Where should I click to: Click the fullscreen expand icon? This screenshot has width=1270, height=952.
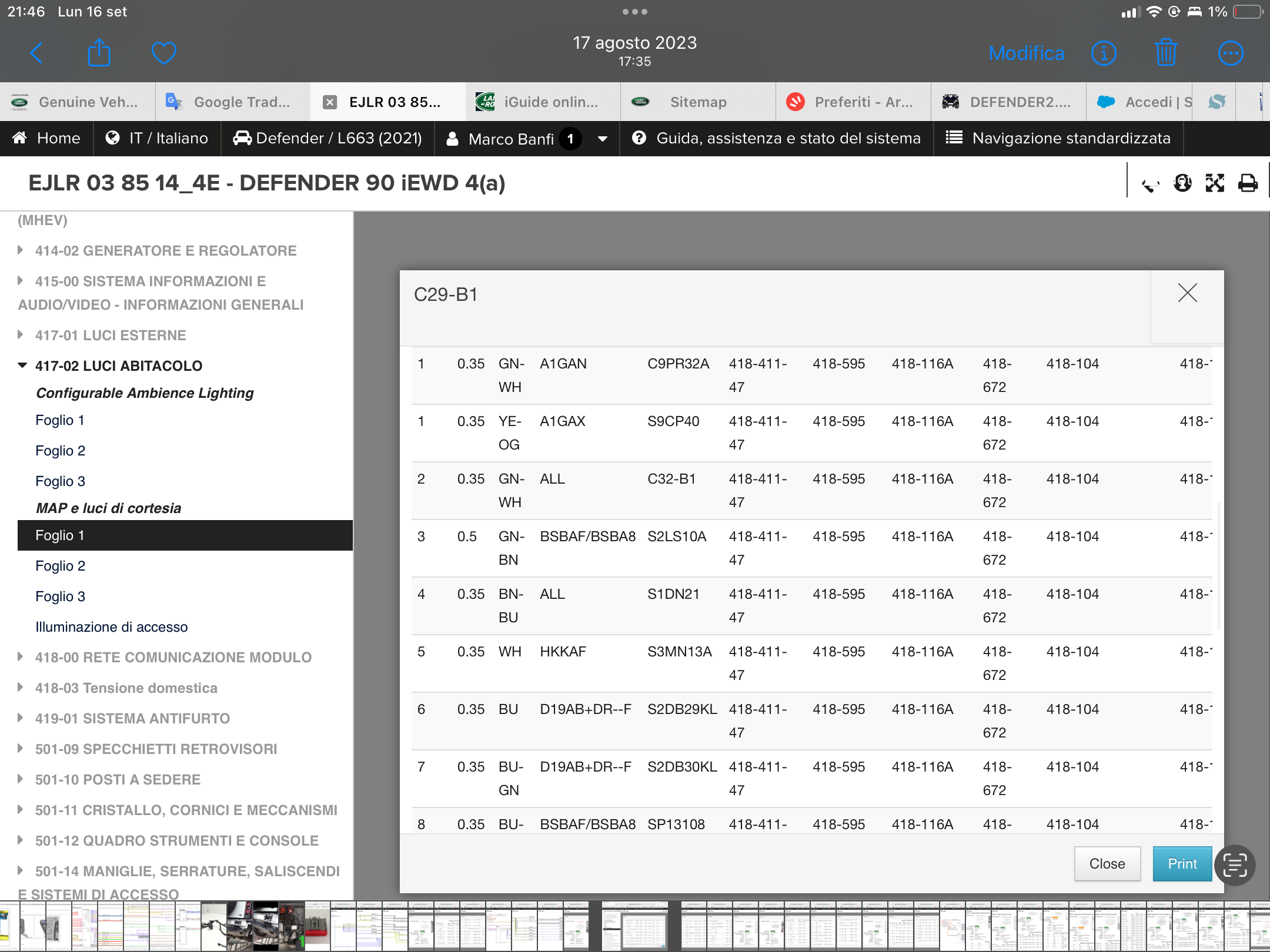coord(1215,183)
